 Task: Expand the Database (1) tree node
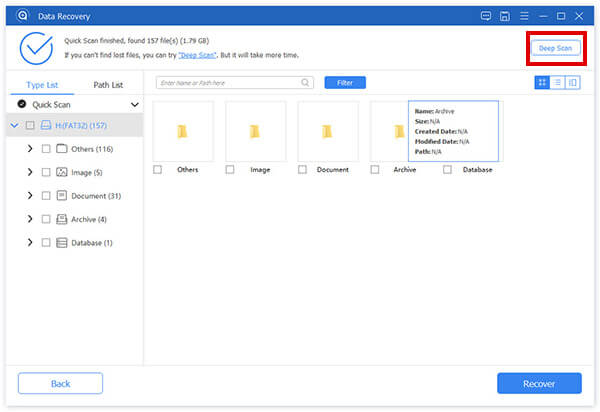coord(30,243)
